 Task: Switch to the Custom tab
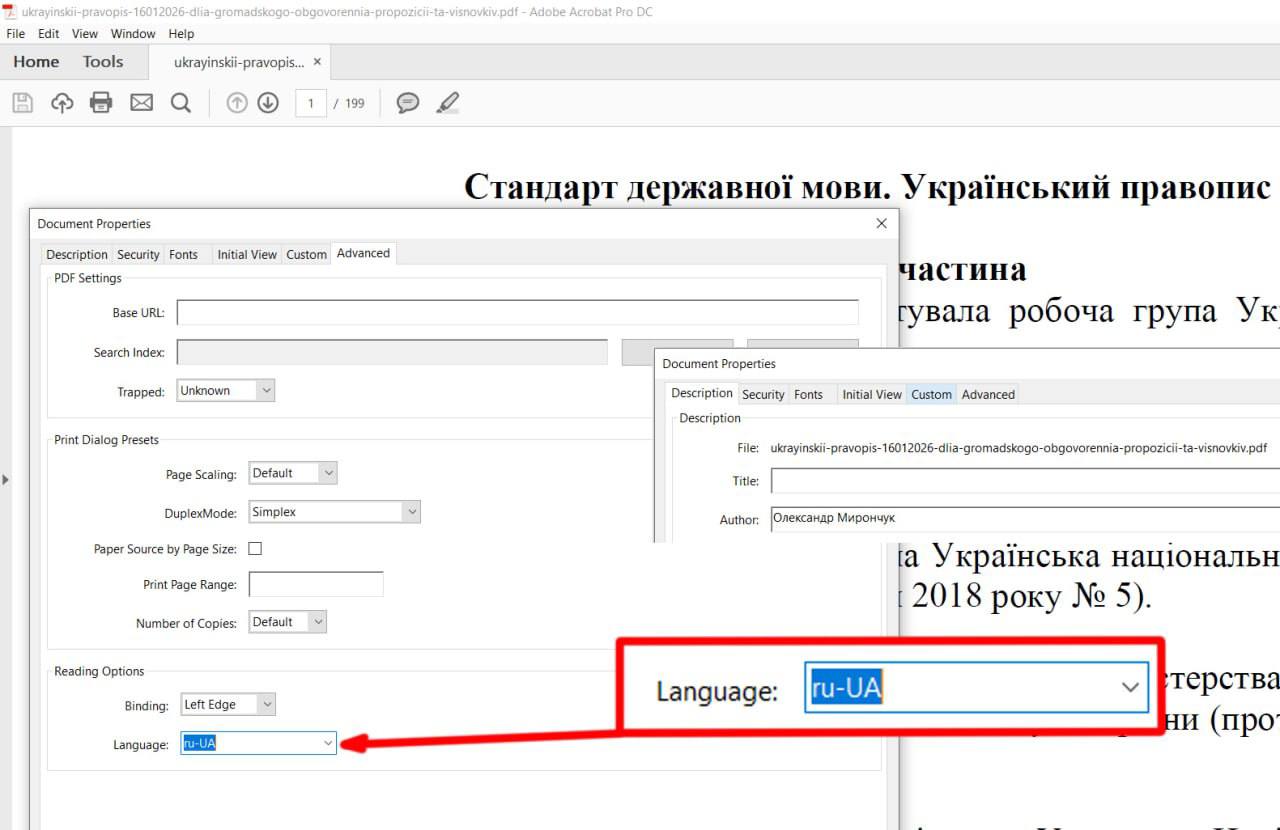click(931, 394)
